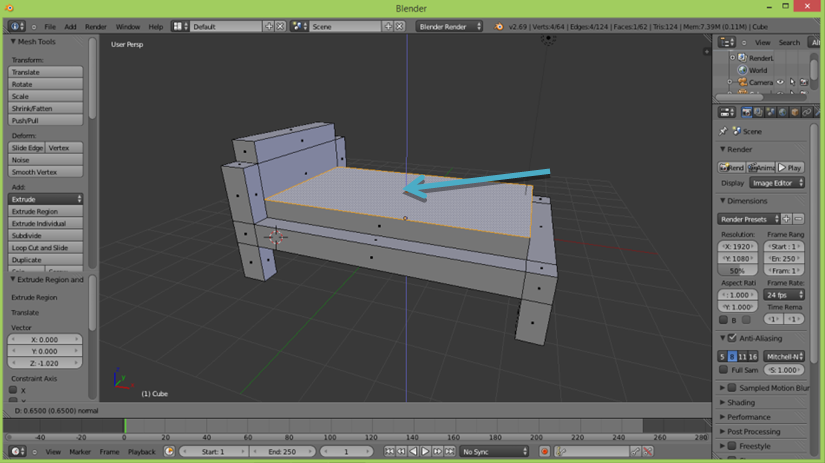Click the outliner editor type icon
The image size is (825, 463).
(727, 42)
